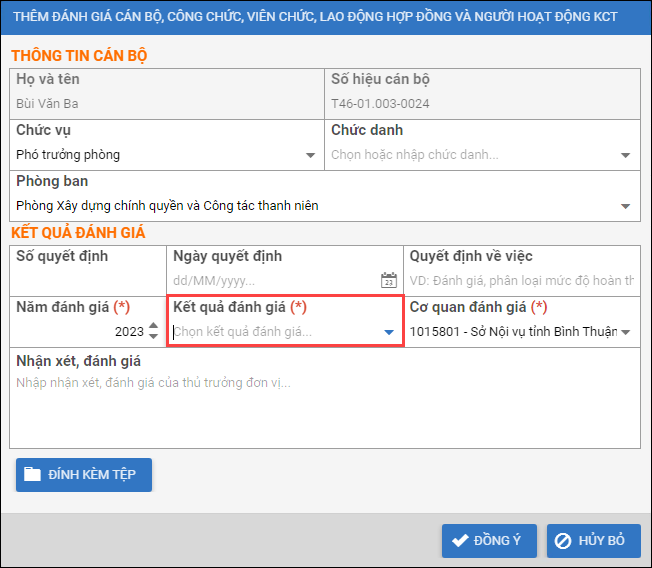
Task: Open the Kết quả đánh giá dropdown arrow
Action: pos(389,332)
